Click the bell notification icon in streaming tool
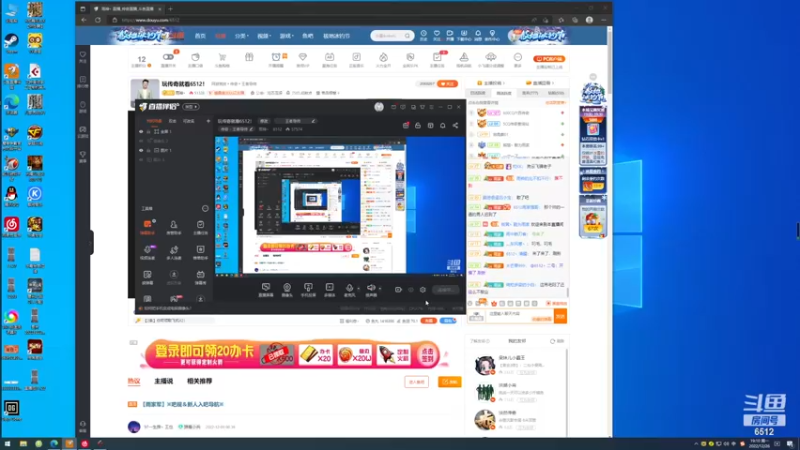 [x=442, y=126]
